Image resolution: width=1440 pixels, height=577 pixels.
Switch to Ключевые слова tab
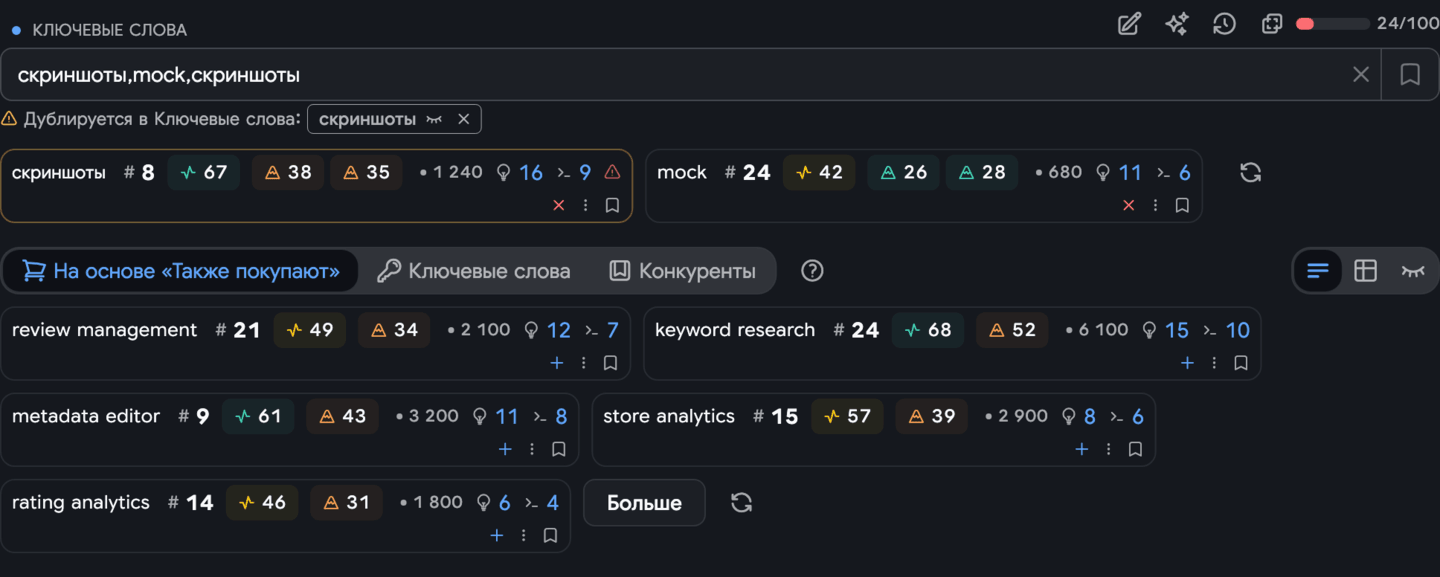coord(473,271)
